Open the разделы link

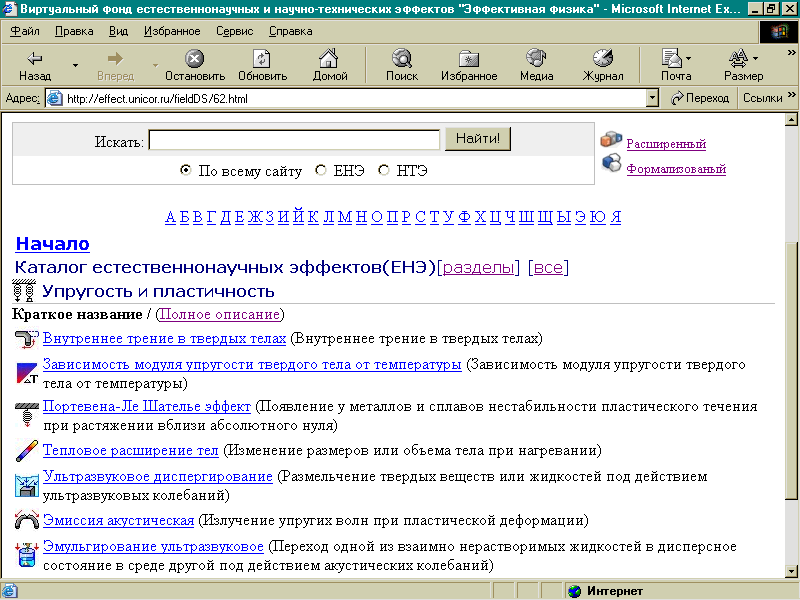(478, 267)
